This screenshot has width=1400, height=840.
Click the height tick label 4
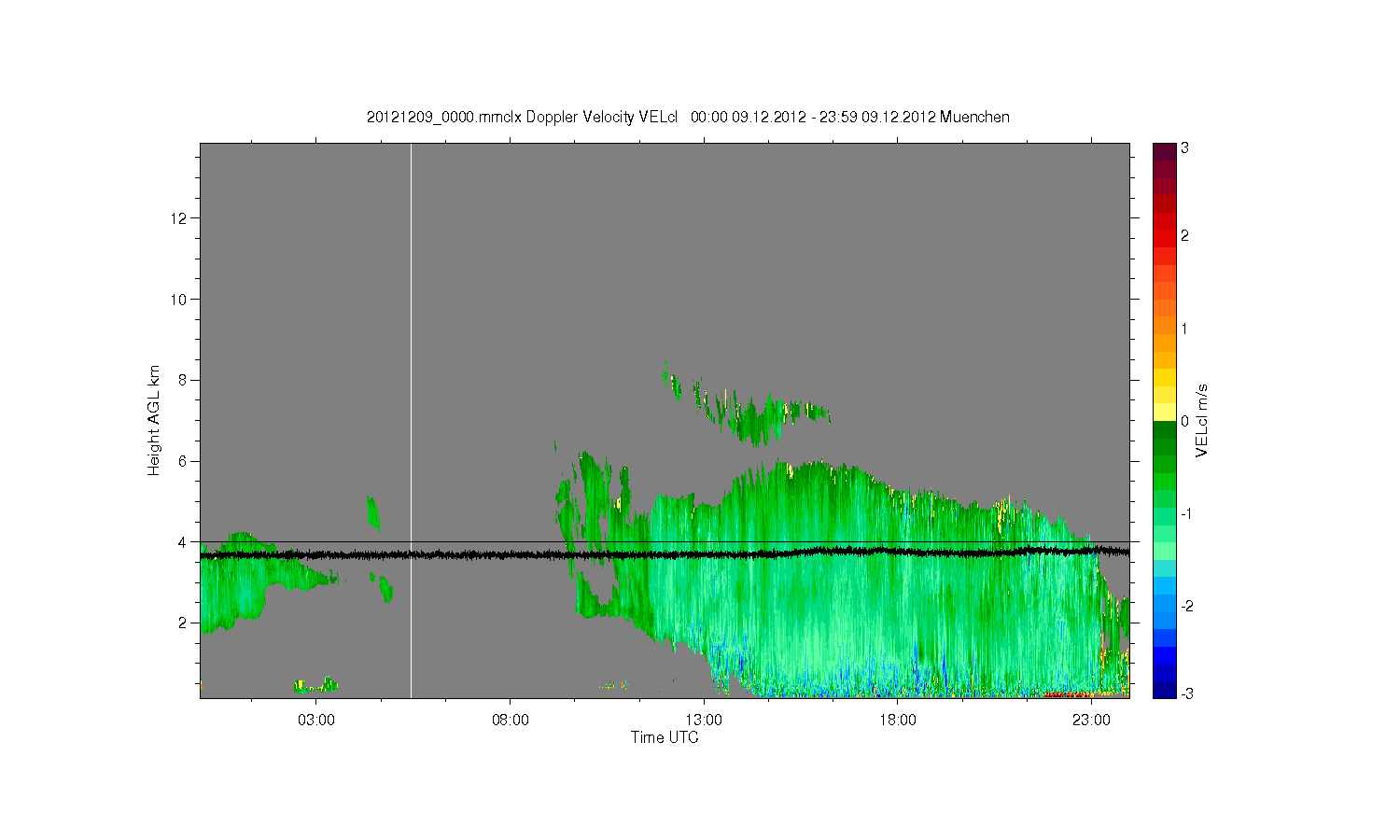pos(184,541)
